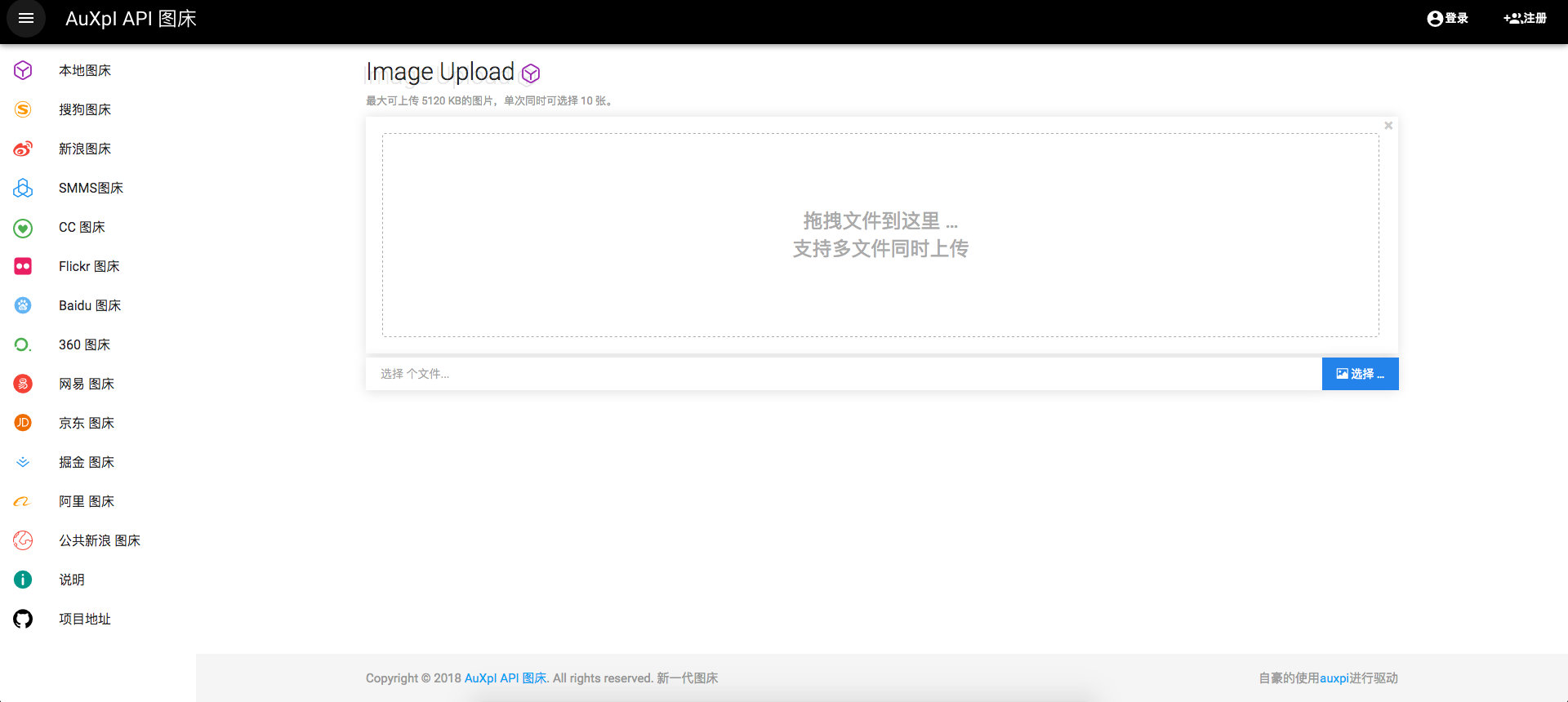Image resolution: width=1568 pixels, height=702 pixels.
Task: Open the 360 图床 entry
Action: (84, 344)
